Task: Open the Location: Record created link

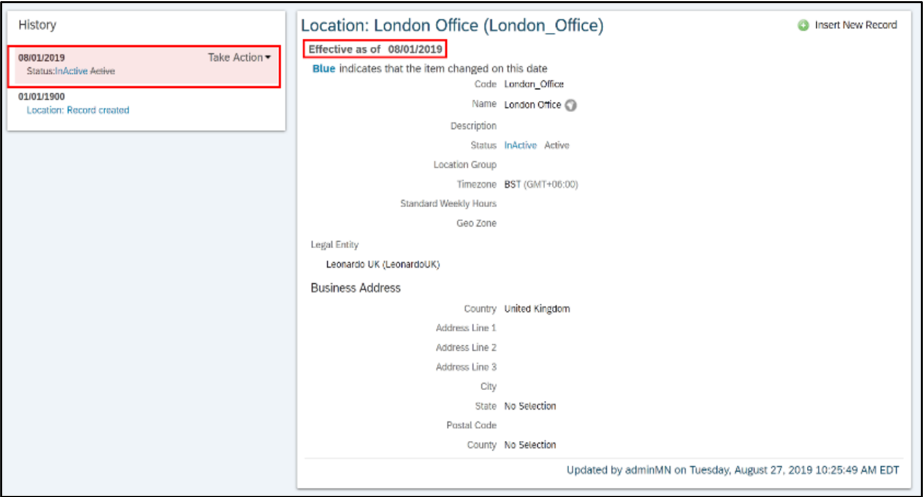Action: pos(78,110)
